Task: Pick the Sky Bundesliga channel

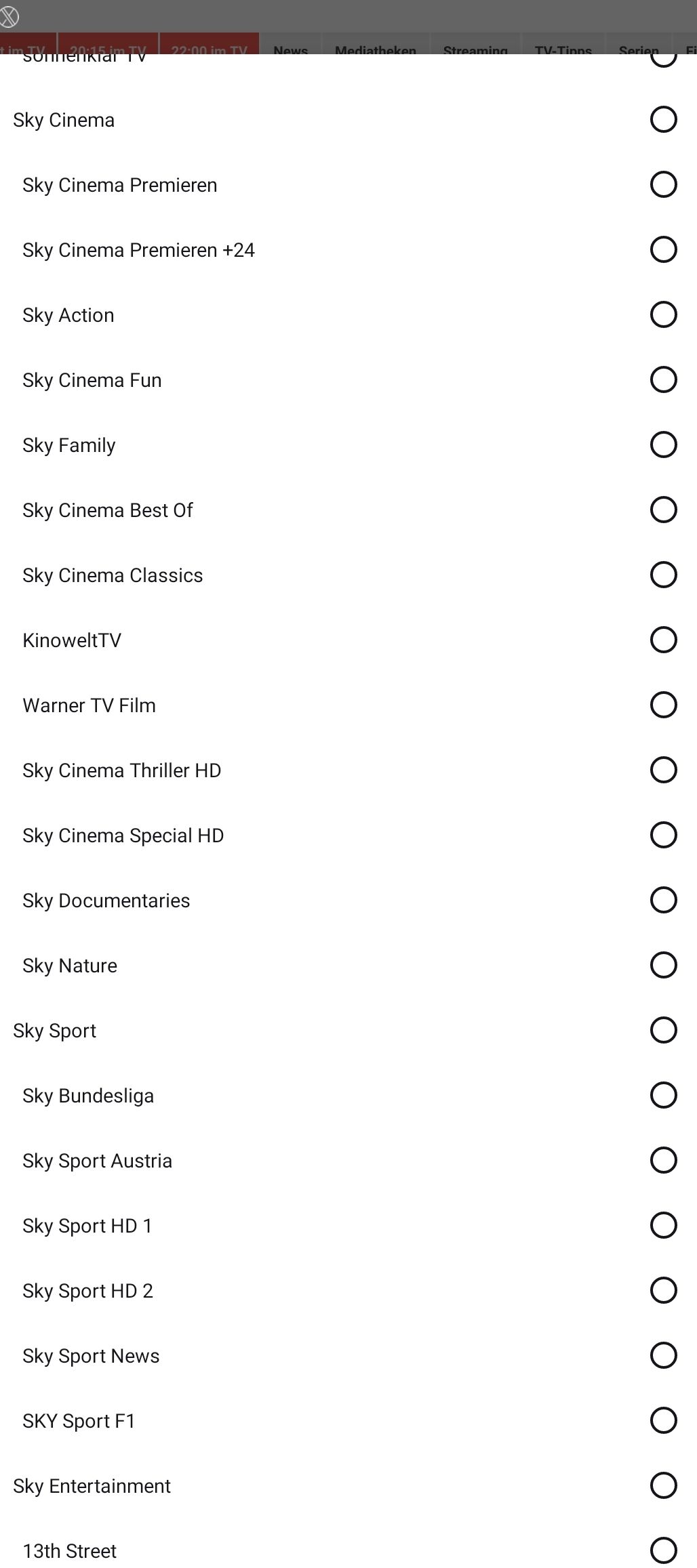Action: pyautogui.click(x=663, y=1095)
